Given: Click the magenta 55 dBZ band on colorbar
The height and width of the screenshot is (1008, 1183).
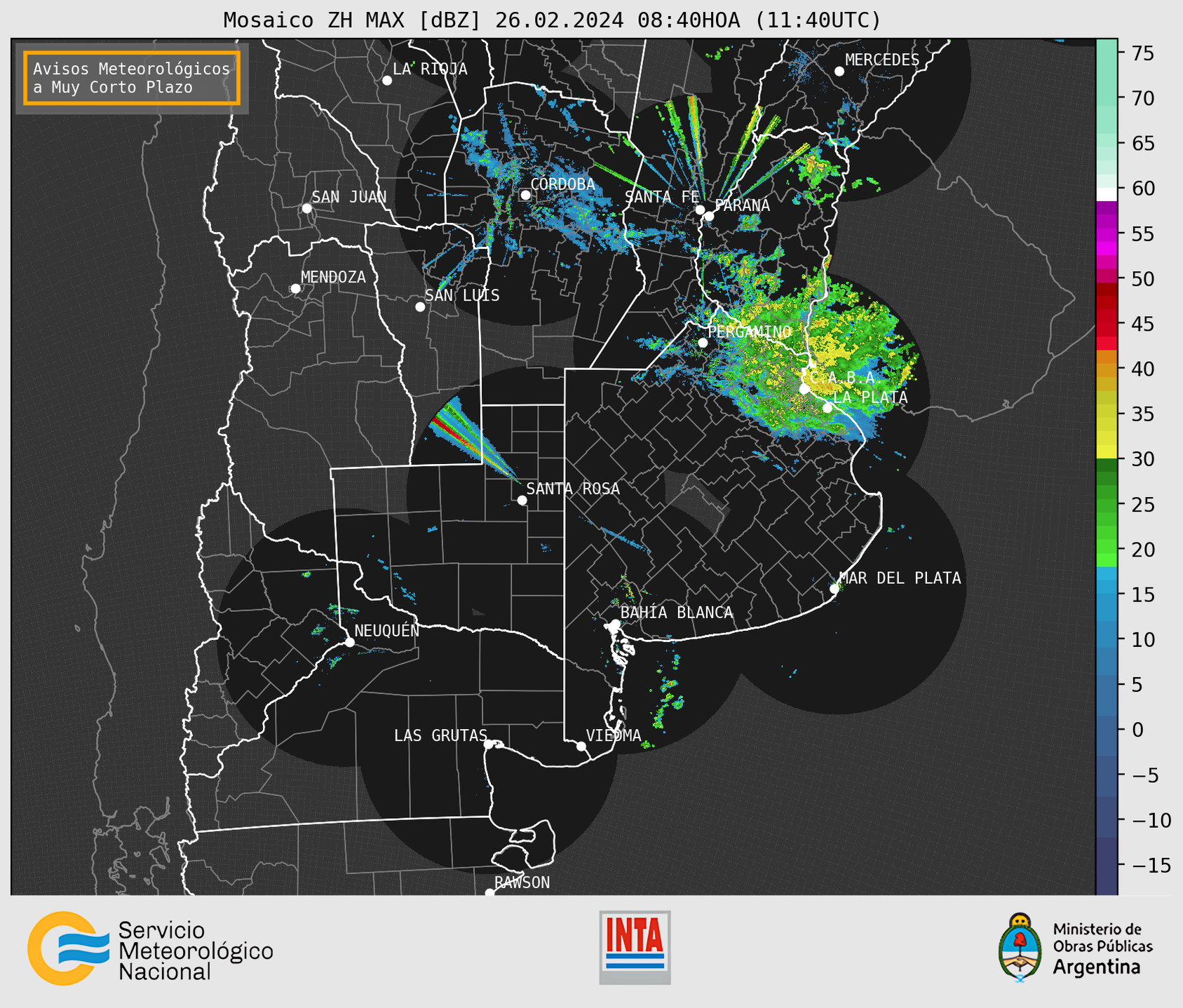Looking at the screenshot, I should click(x=1107, y=234).
